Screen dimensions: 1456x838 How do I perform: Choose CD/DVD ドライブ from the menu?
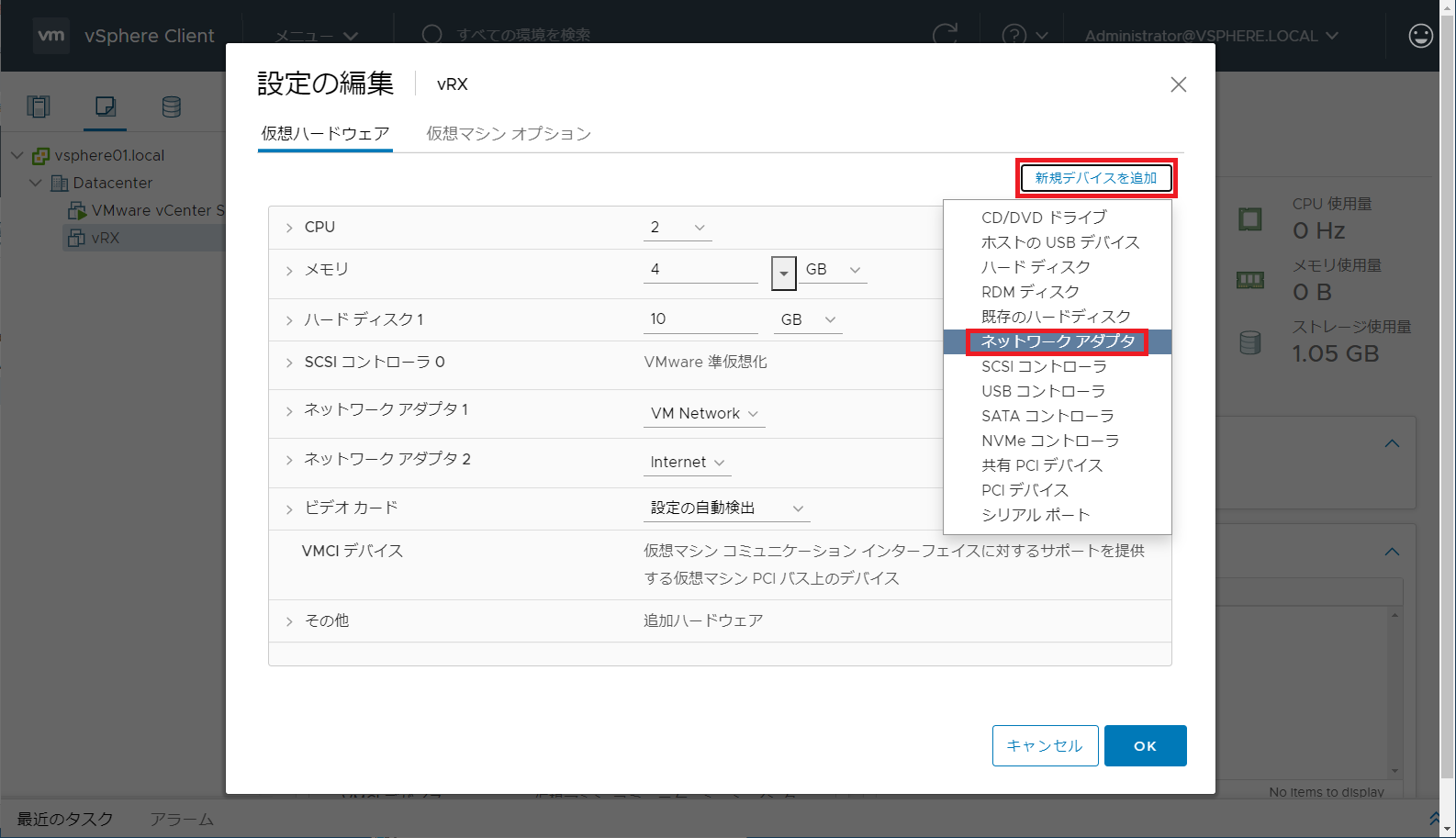(1058, 218)
